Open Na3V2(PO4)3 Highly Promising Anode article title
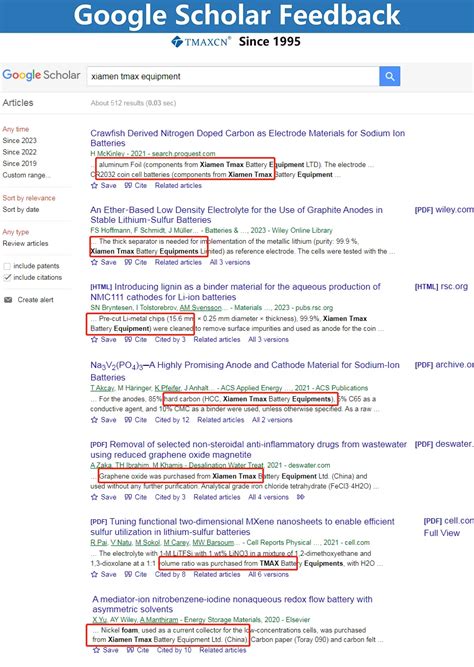The image size is (474, 667). tap(245, 371)
